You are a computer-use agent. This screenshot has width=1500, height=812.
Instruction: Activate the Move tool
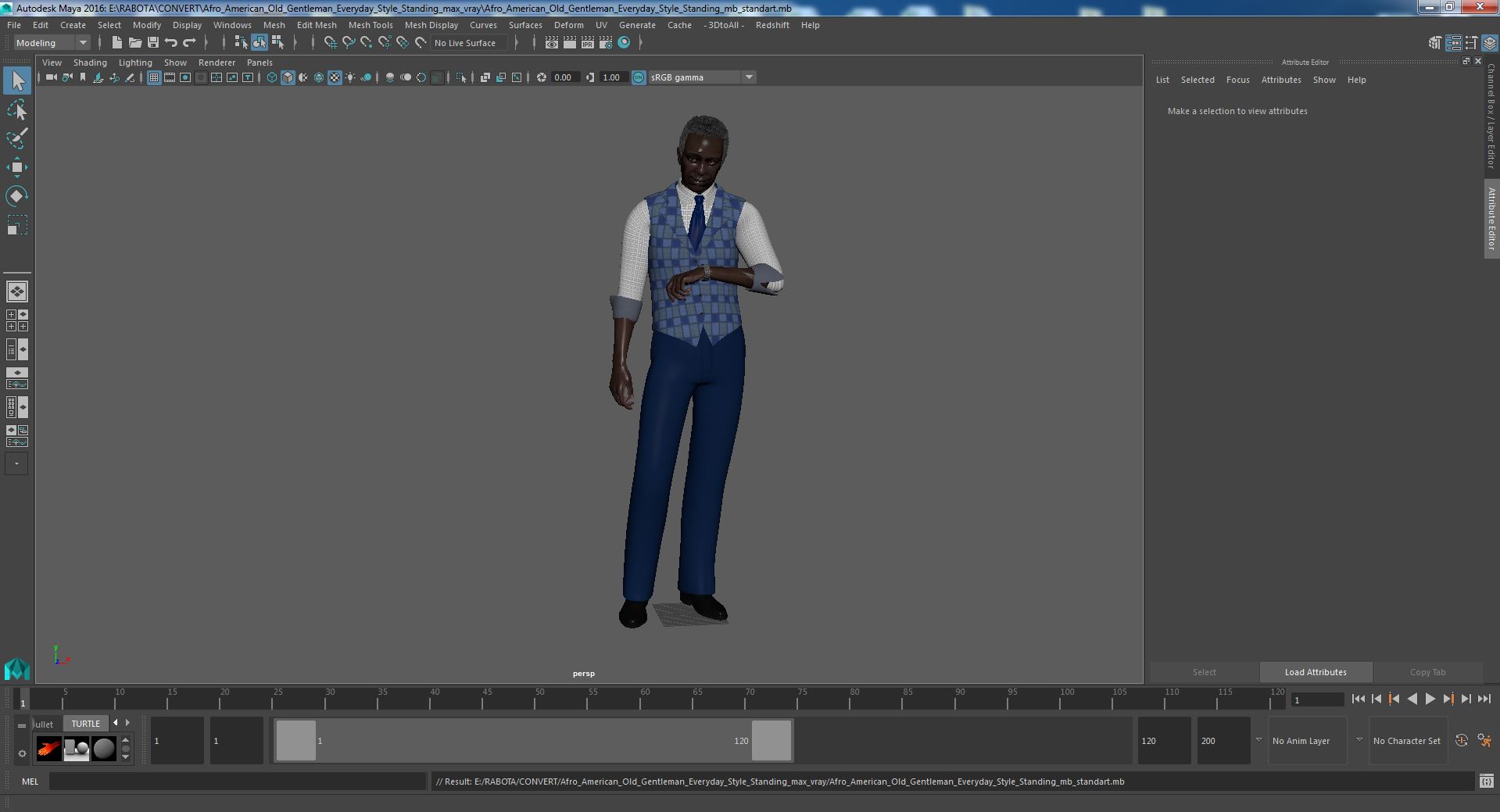coord(17,167)
